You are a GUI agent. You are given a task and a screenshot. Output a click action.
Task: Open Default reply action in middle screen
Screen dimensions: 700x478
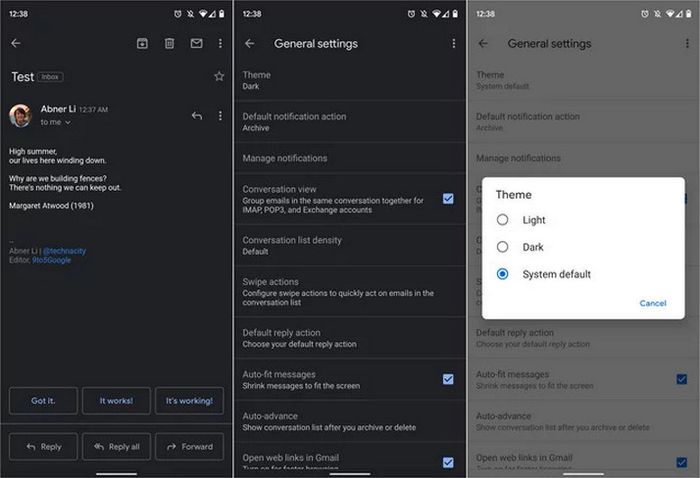(x=350, y=338)
